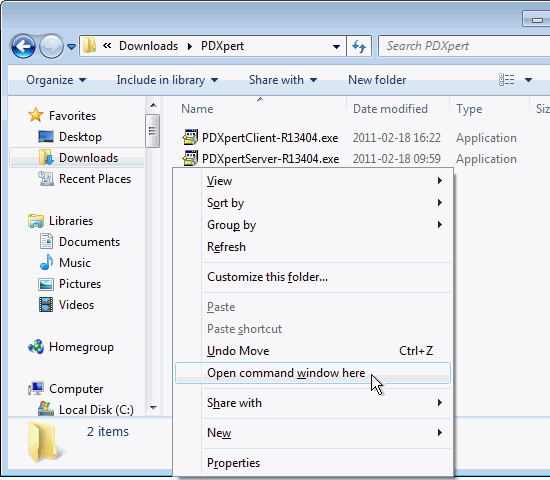Open Recent Places in the sidebar

tap(95, 179)
